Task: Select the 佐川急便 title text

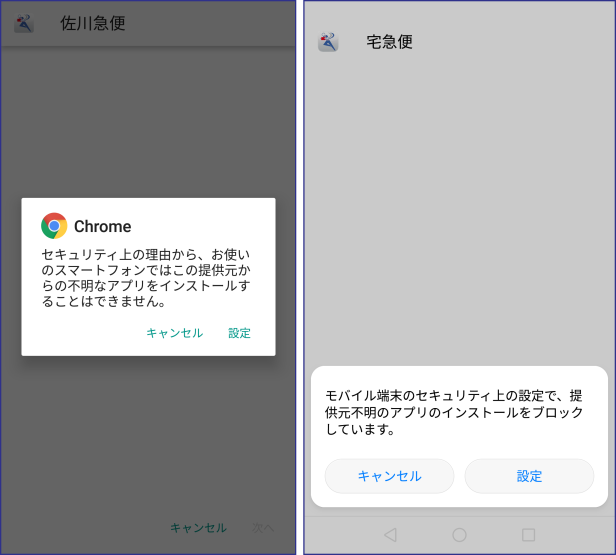Action: 93,24
